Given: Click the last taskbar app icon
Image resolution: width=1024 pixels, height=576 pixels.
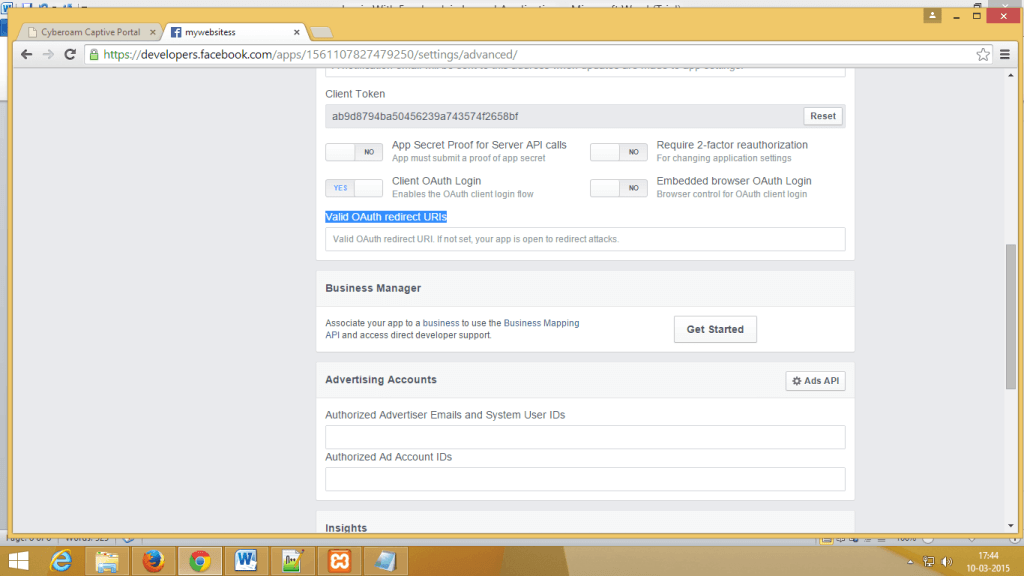Looking at the screenshot, I should pos(385,561).
